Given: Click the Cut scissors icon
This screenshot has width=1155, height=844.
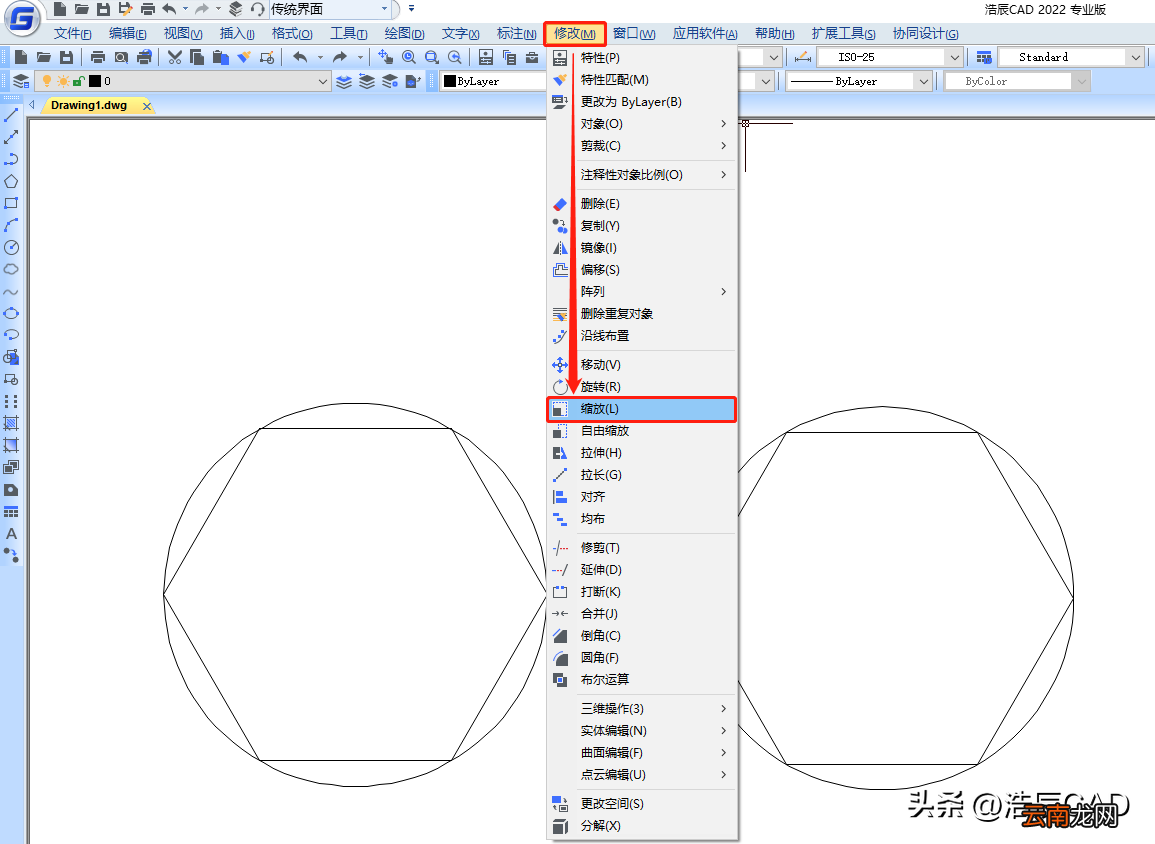Looking at the screenshot, I should click(175, 57).
